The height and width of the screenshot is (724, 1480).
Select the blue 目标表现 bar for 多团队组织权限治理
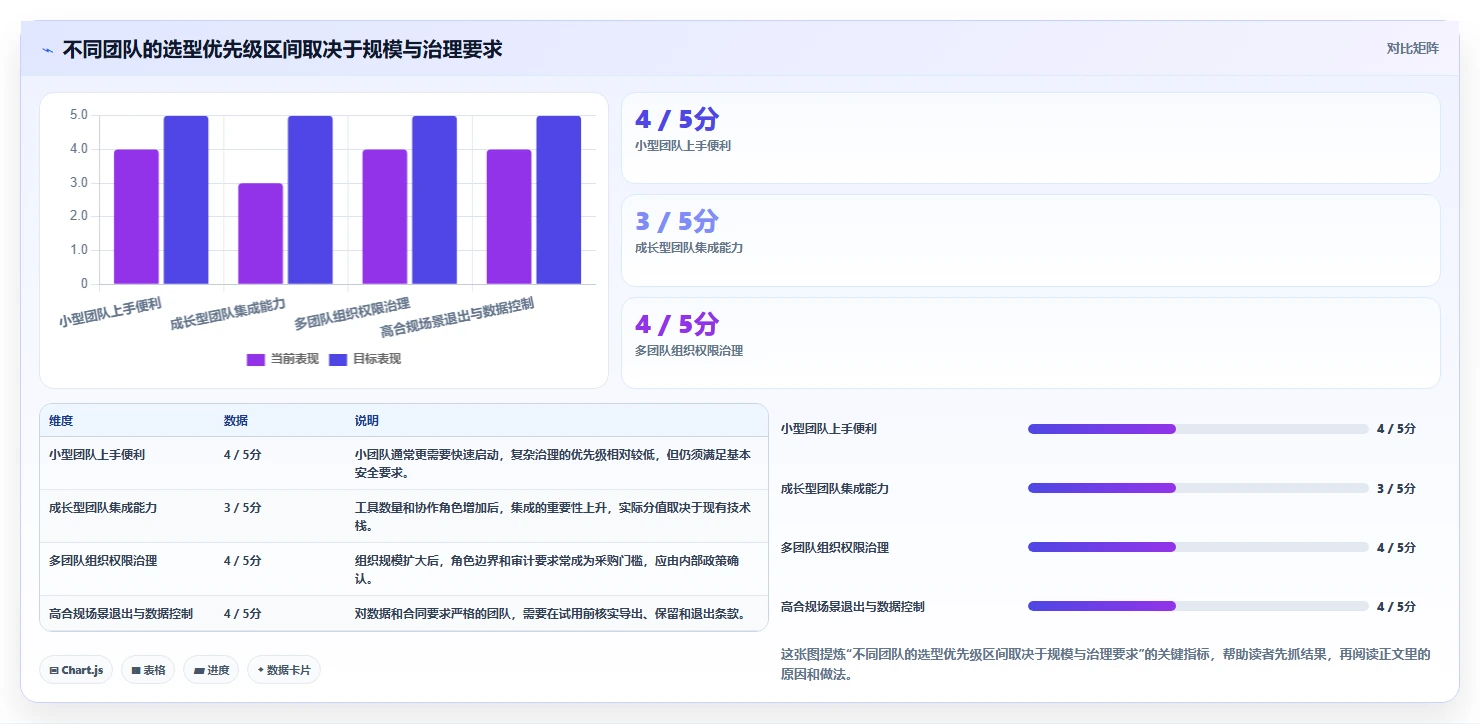434,200
